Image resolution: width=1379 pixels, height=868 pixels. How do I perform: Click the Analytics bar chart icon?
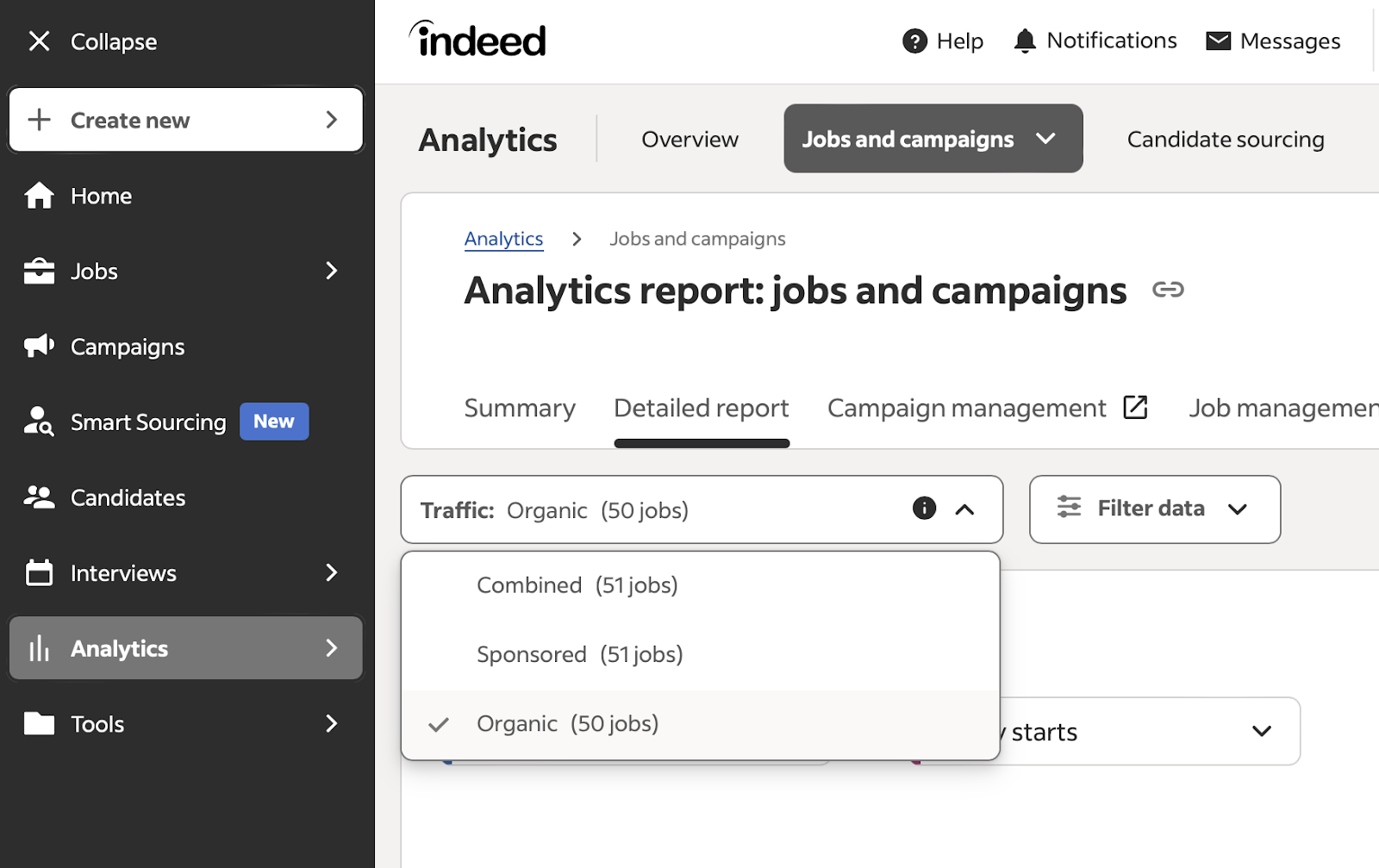[39, 648]
